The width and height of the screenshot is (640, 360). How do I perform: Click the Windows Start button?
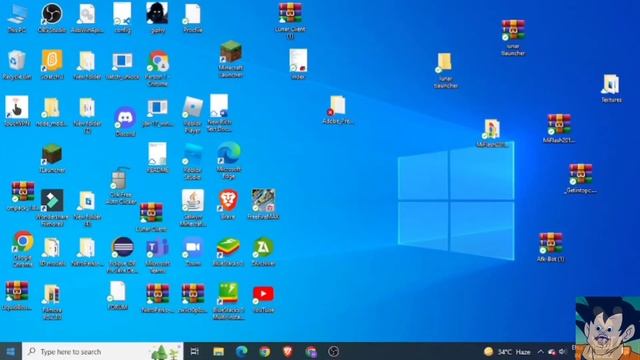(x=11, y=351)
